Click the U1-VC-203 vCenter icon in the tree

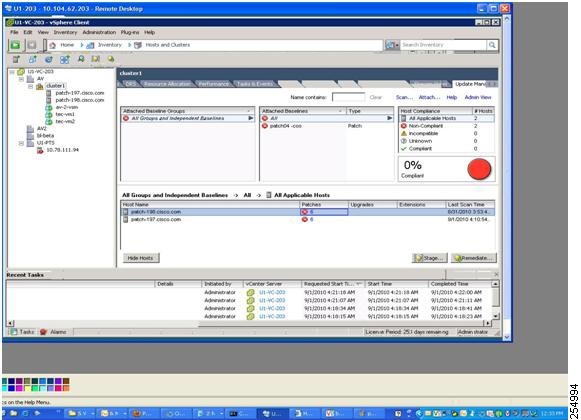click(x=21, y=72)
